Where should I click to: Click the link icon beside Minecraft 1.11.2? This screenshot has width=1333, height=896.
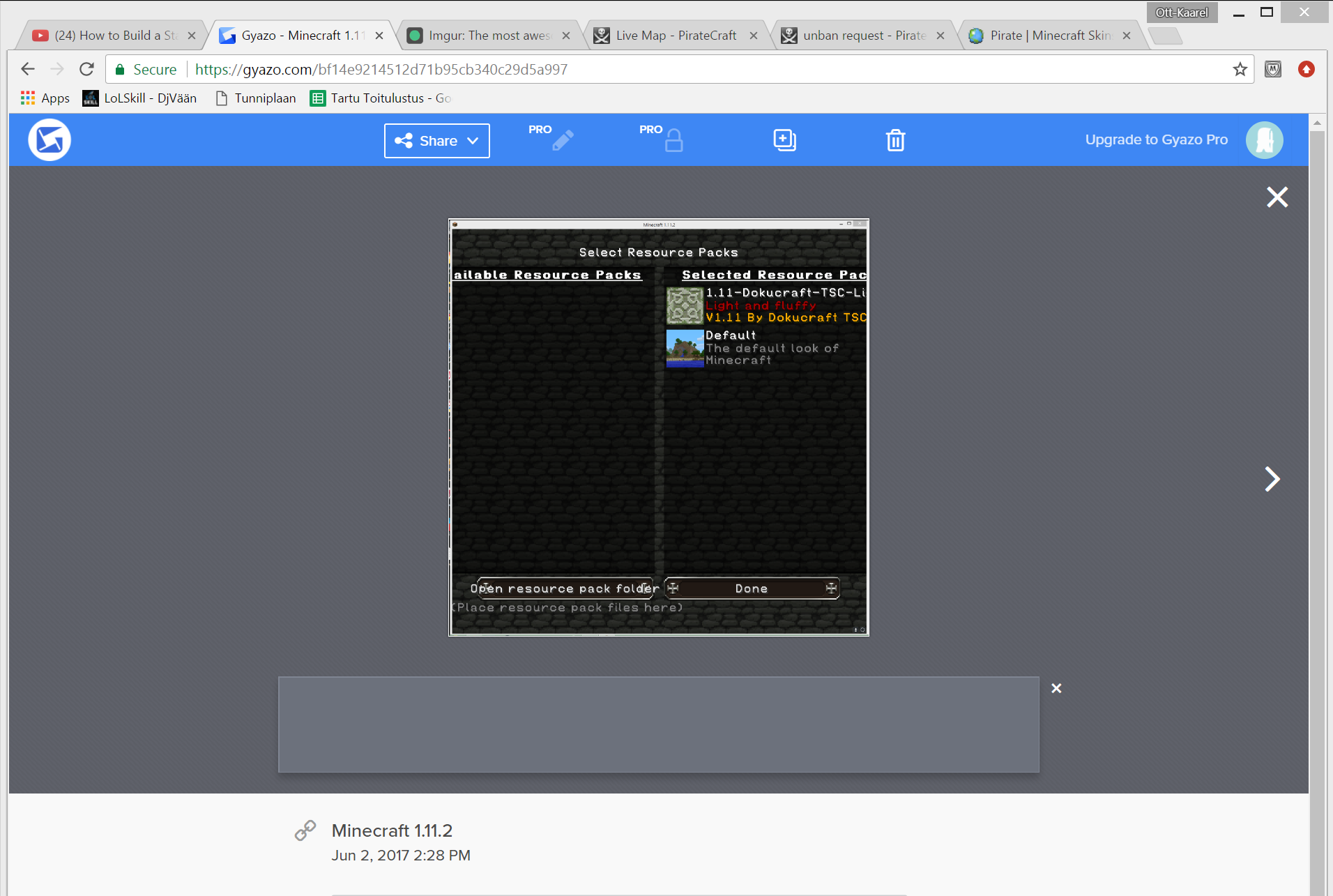(x=305, y=830)
